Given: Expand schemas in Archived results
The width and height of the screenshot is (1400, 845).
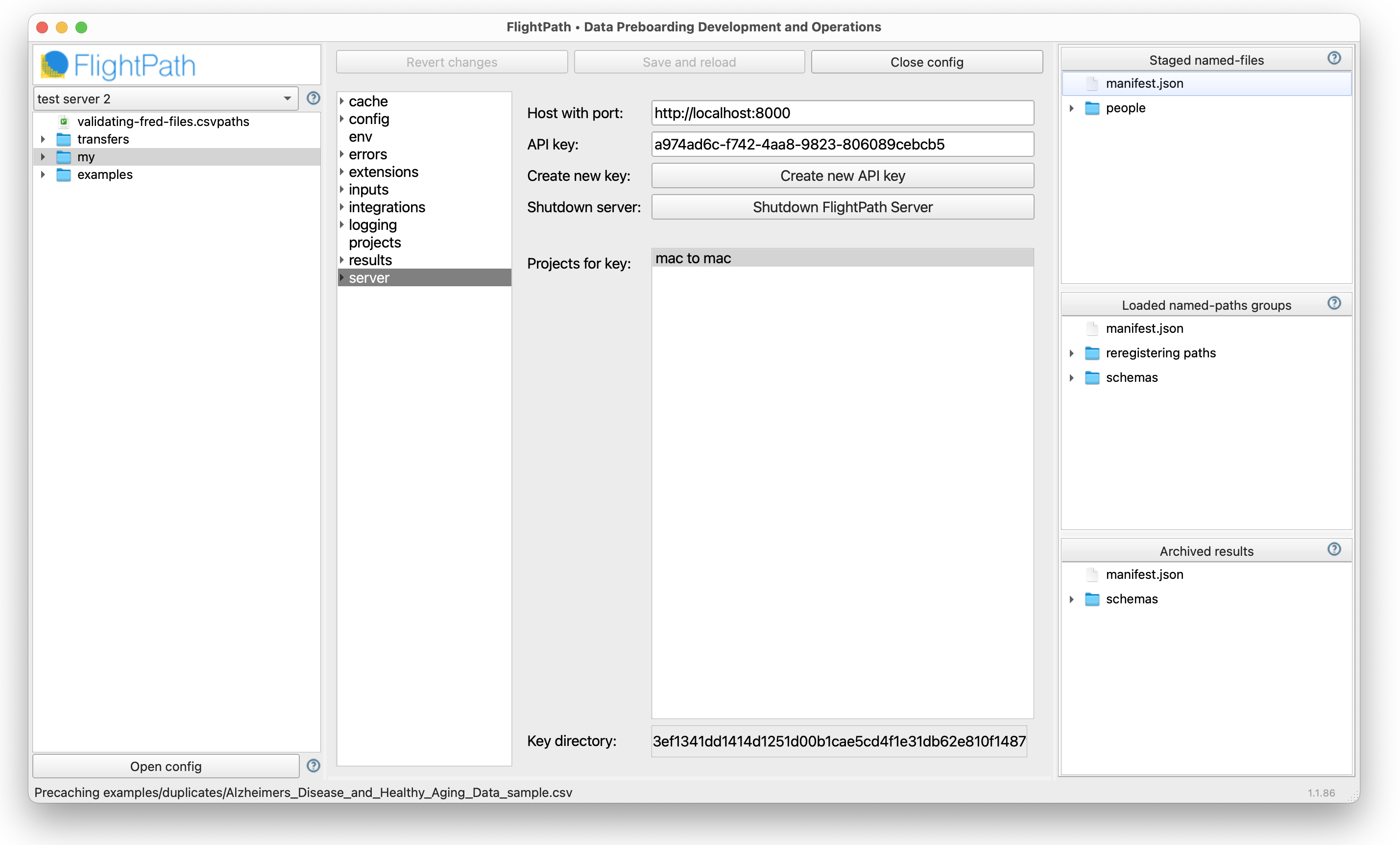Looking at the screenshot, I should [1071, 599].
